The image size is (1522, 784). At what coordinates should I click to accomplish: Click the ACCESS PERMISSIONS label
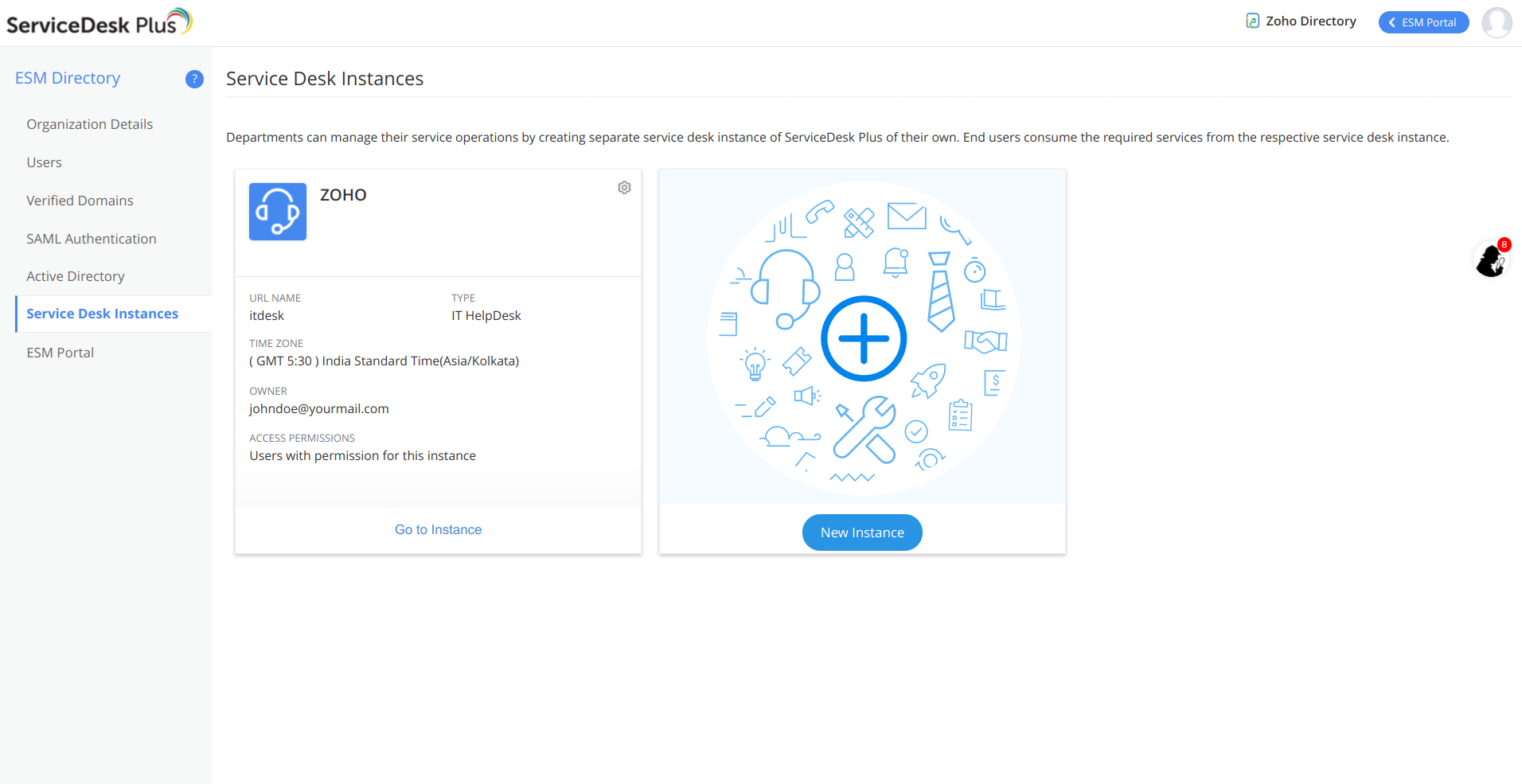pos(302,438)
